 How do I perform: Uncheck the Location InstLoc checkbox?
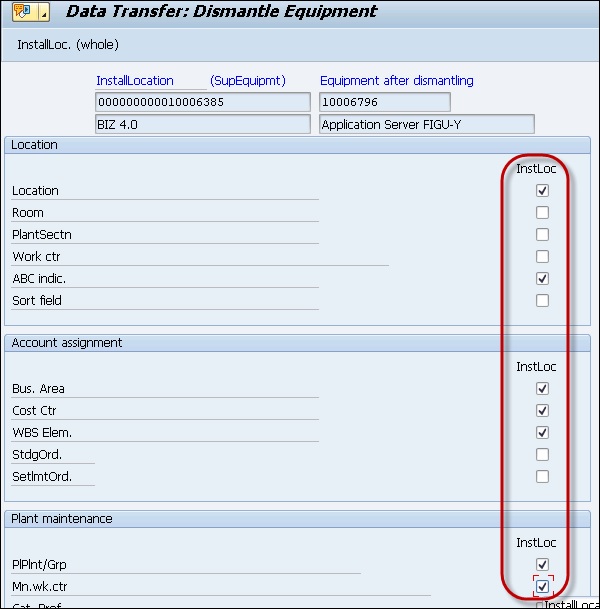pos(542,191)
